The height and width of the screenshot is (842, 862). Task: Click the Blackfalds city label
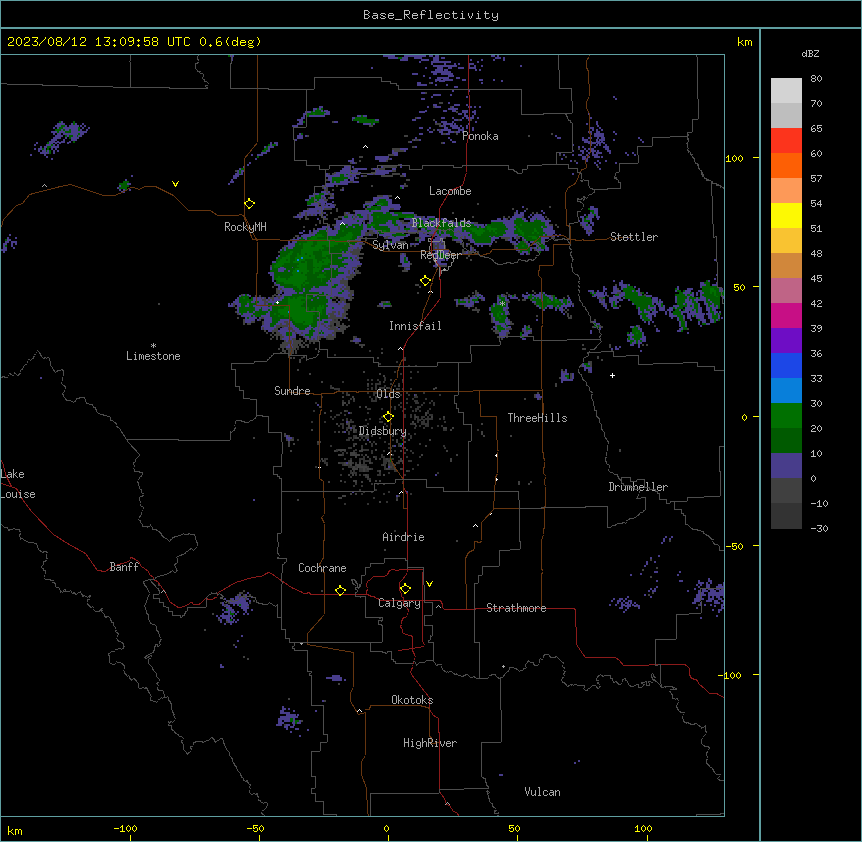[x=441, y=223]
